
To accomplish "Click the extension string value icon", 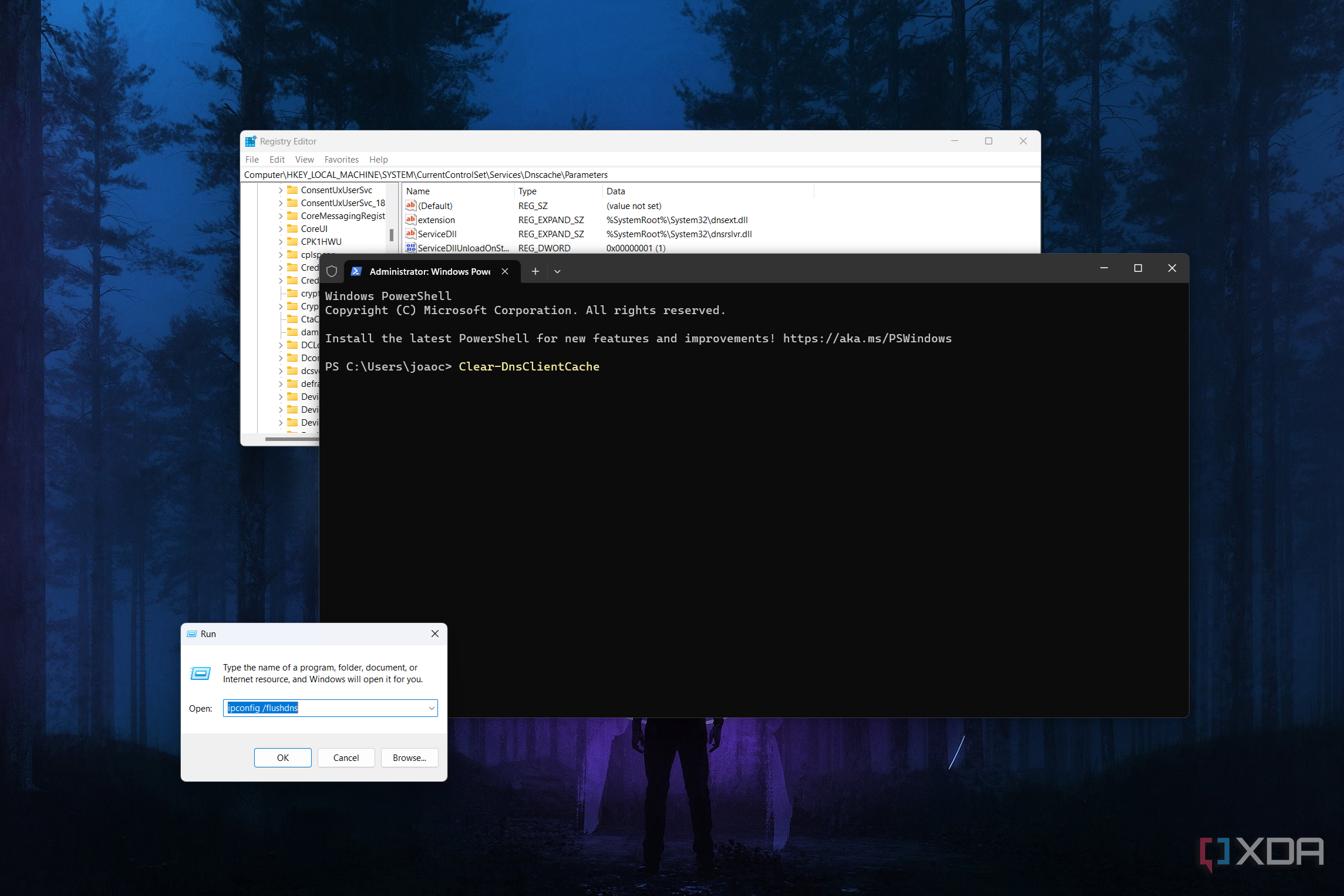I will coord(410,220).
